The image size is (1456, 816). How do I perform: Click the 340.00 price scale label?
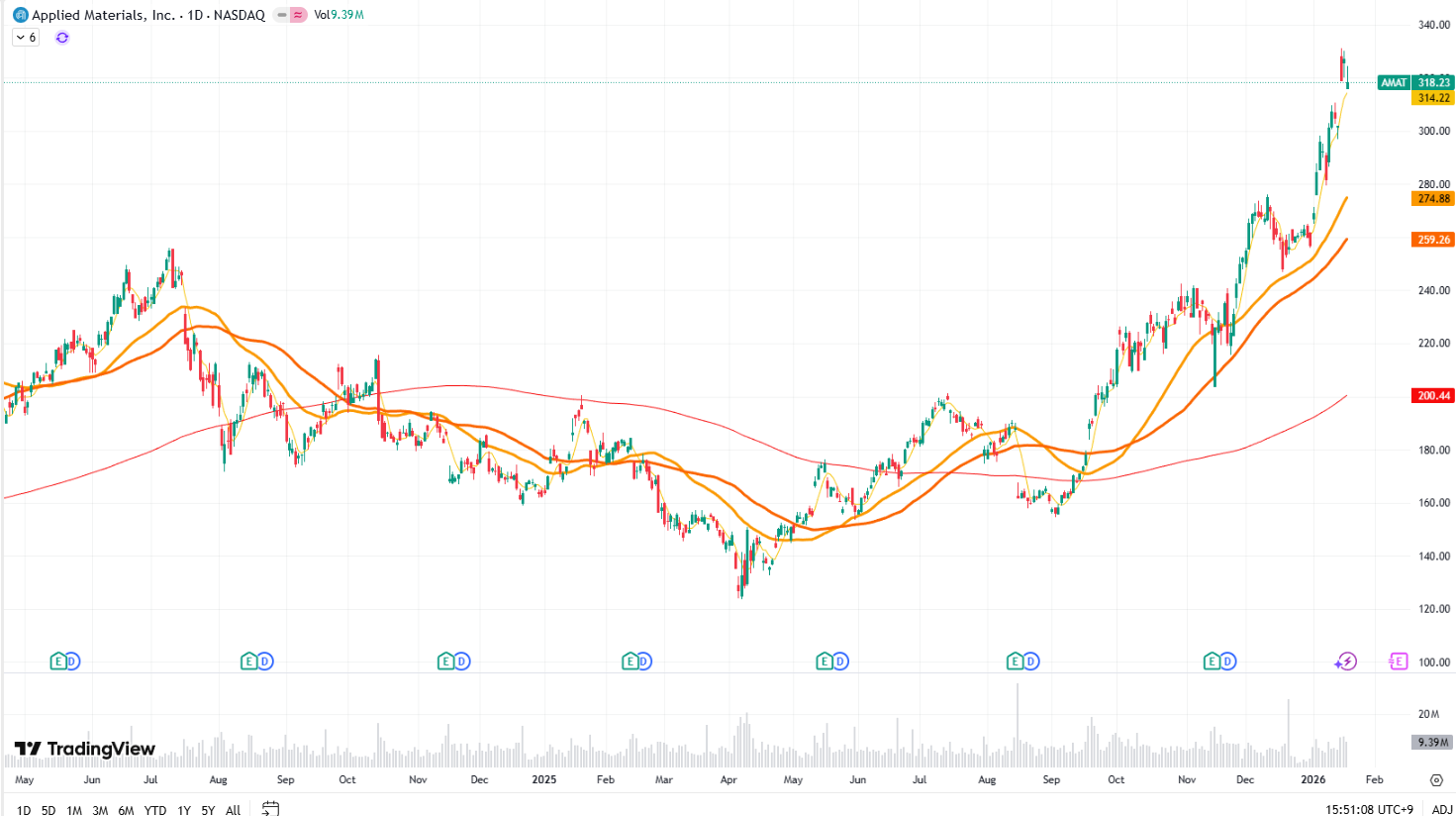(1433, 25)
